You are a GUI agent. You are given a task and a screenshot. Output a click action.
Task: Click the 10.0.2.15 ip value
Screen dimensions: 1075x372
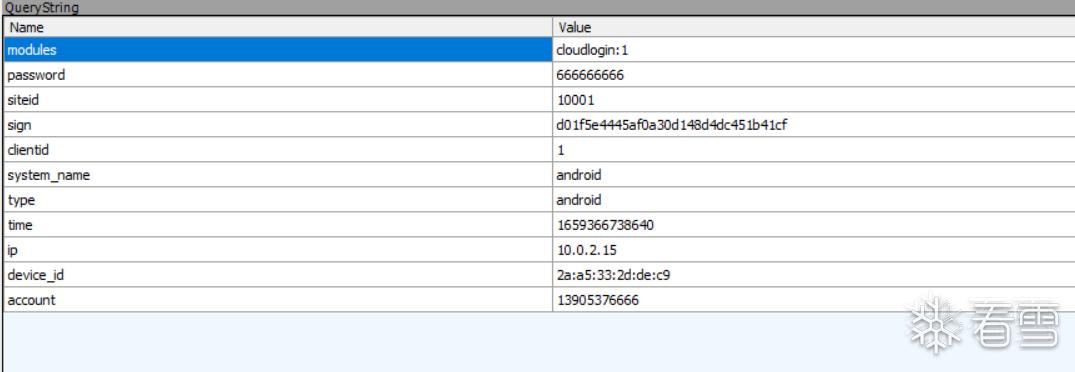[x=582, y=249]
